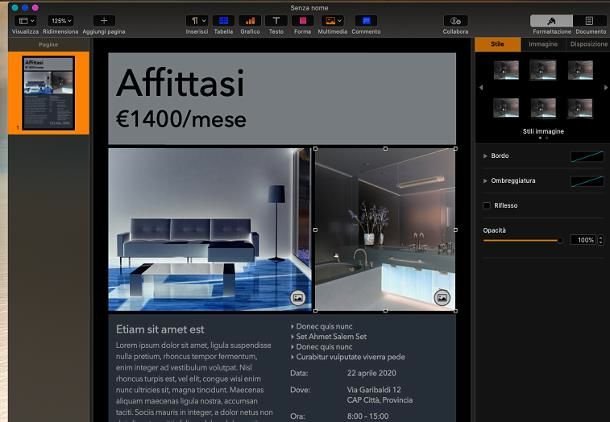Show previous image styles with left arrow
The width and height of the screenshot is (610, 422).
(481, 88)
